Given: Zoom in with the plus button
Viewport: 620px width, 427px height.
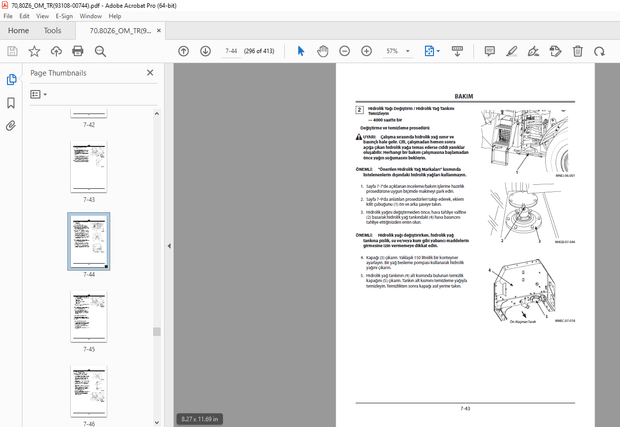Looking at the screenshot, I should click(x=367, y=51).
